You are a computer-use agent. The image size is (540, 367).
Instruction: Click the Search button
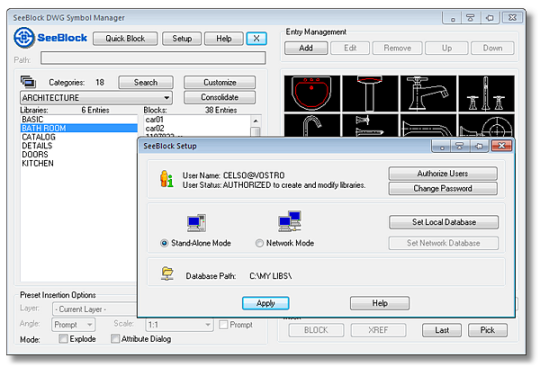click(x=146, y=82)
